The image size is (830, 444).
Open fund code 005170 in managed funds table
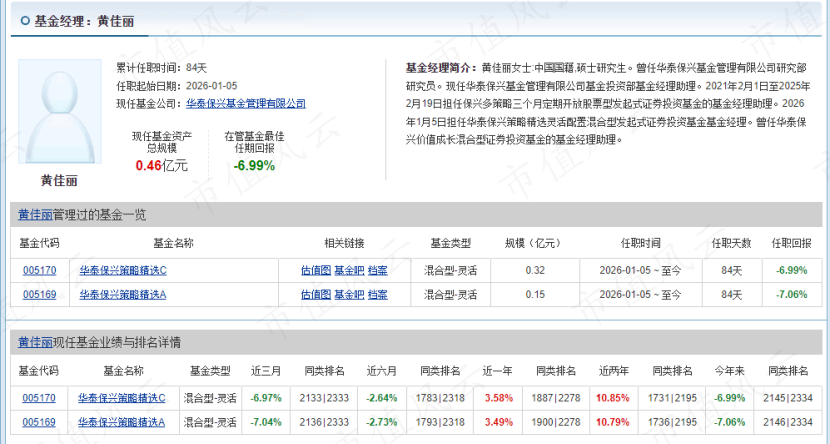click(39, 270)
